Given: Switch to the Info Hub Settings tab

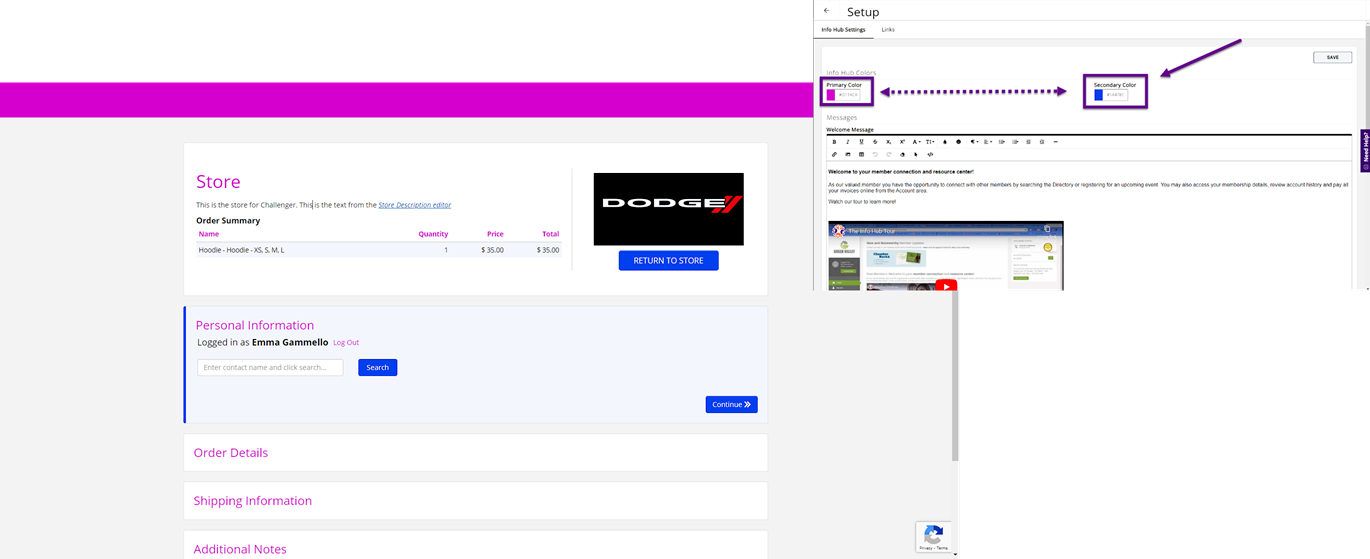Looking at the screenshot, I should [843, 30].
